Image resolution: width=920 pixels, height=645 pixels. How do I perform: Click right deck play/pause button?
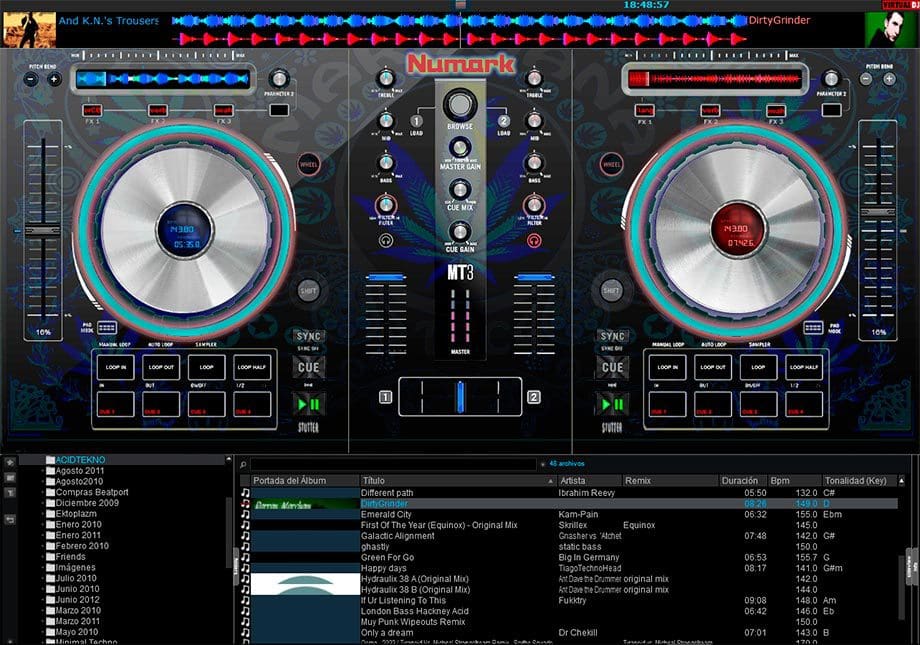612,404
